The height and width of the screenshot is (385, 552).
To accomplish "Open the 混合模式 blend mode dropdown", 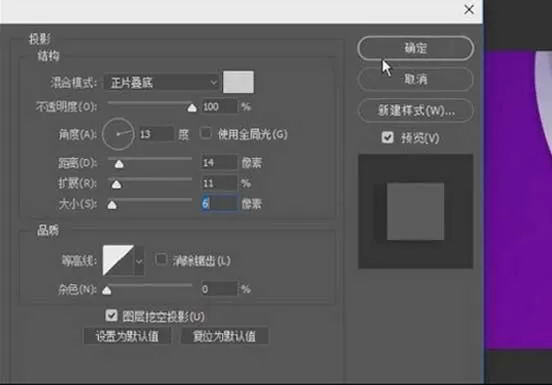I will click(162, 83).
